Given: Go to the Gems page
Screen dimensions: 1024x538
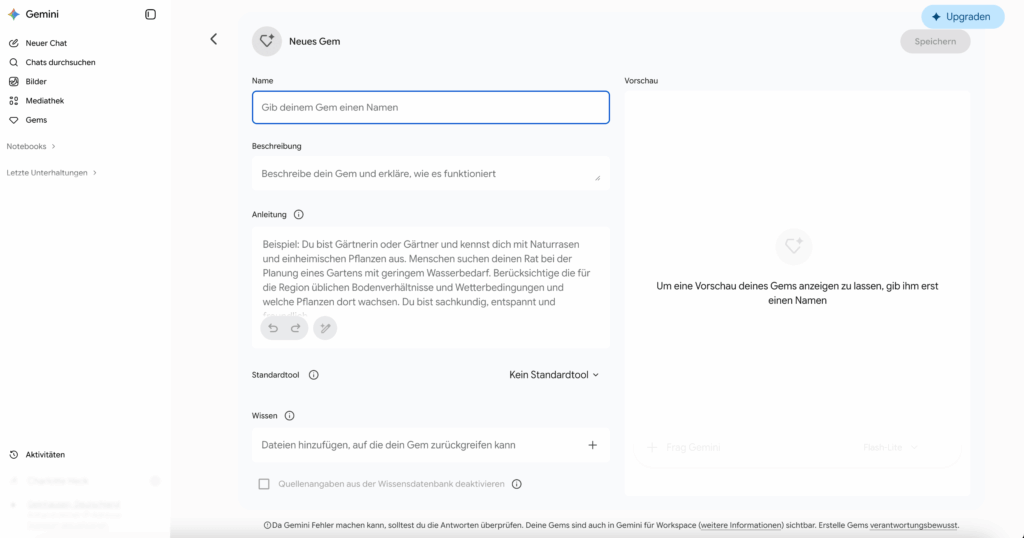Looking at the screenshot, I should [36, 120].
